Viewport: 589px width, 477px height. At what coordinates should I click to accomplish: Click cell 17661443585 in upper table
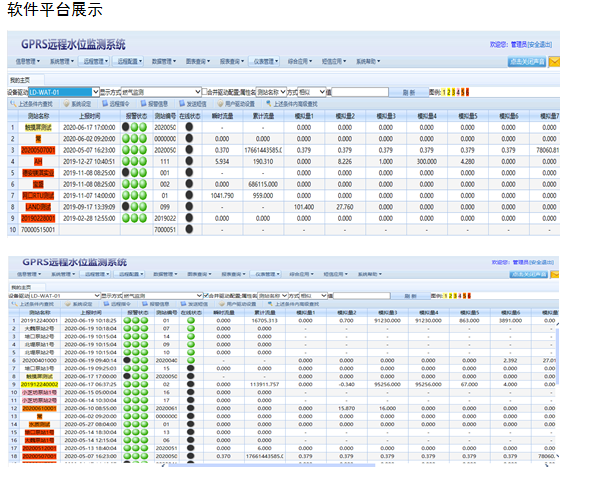[x=263, y=150]
